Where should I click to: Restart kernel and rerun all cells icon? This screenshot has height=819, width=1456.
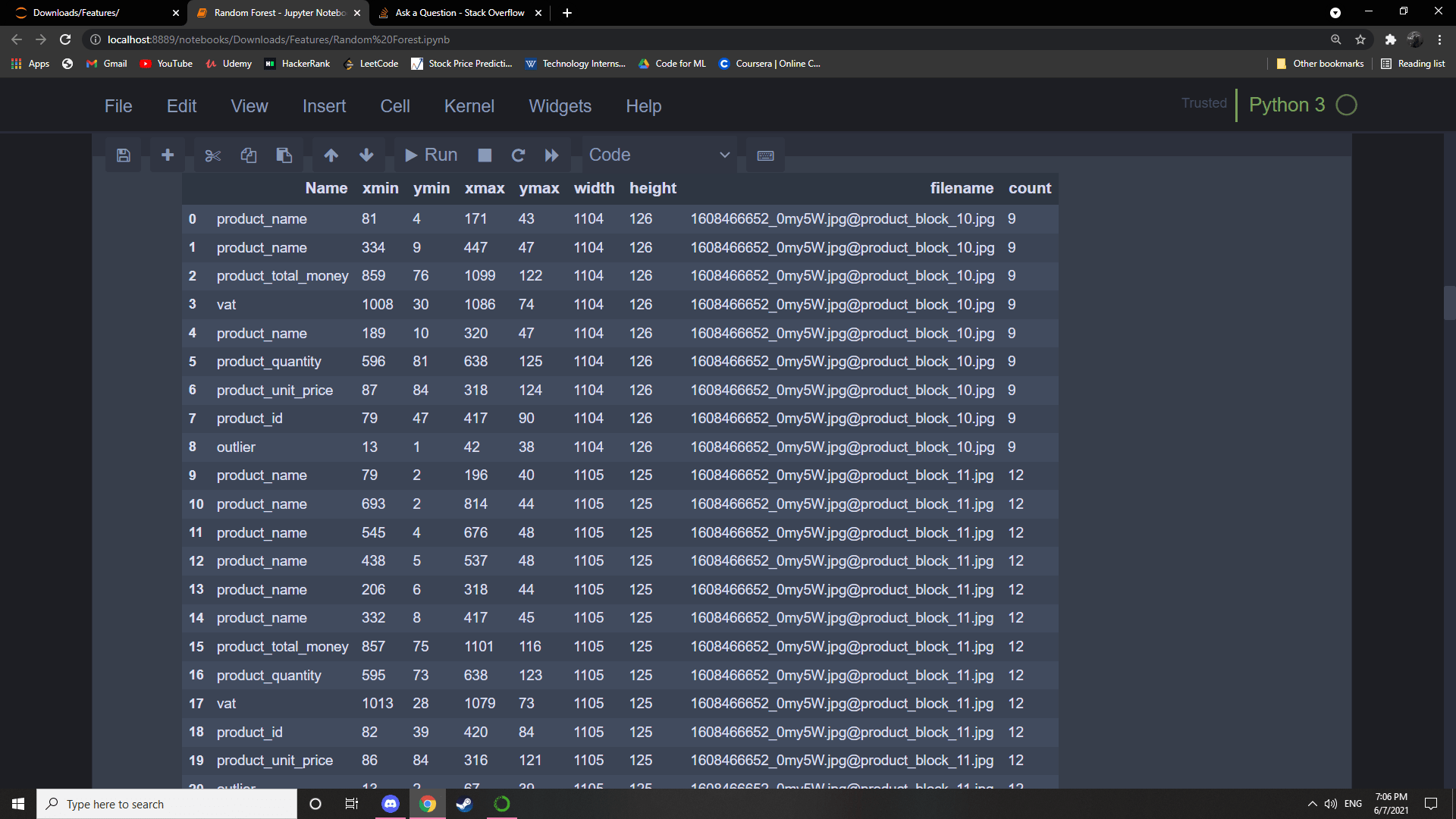point(551,155)
